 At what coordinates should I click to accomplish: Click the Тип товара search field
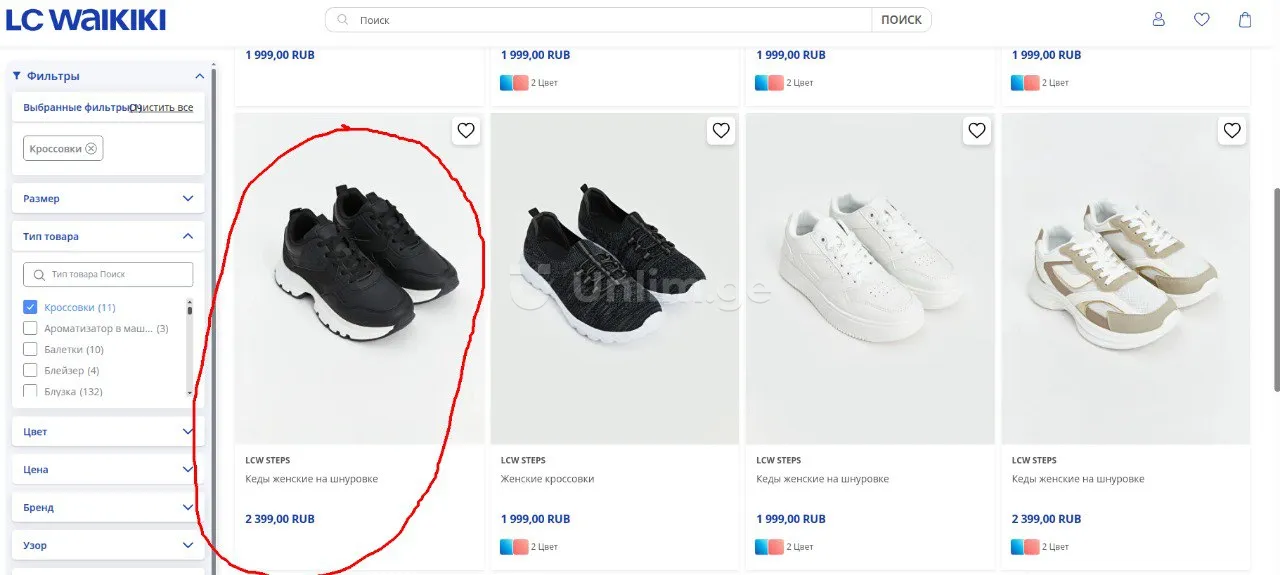pos(108,274)
